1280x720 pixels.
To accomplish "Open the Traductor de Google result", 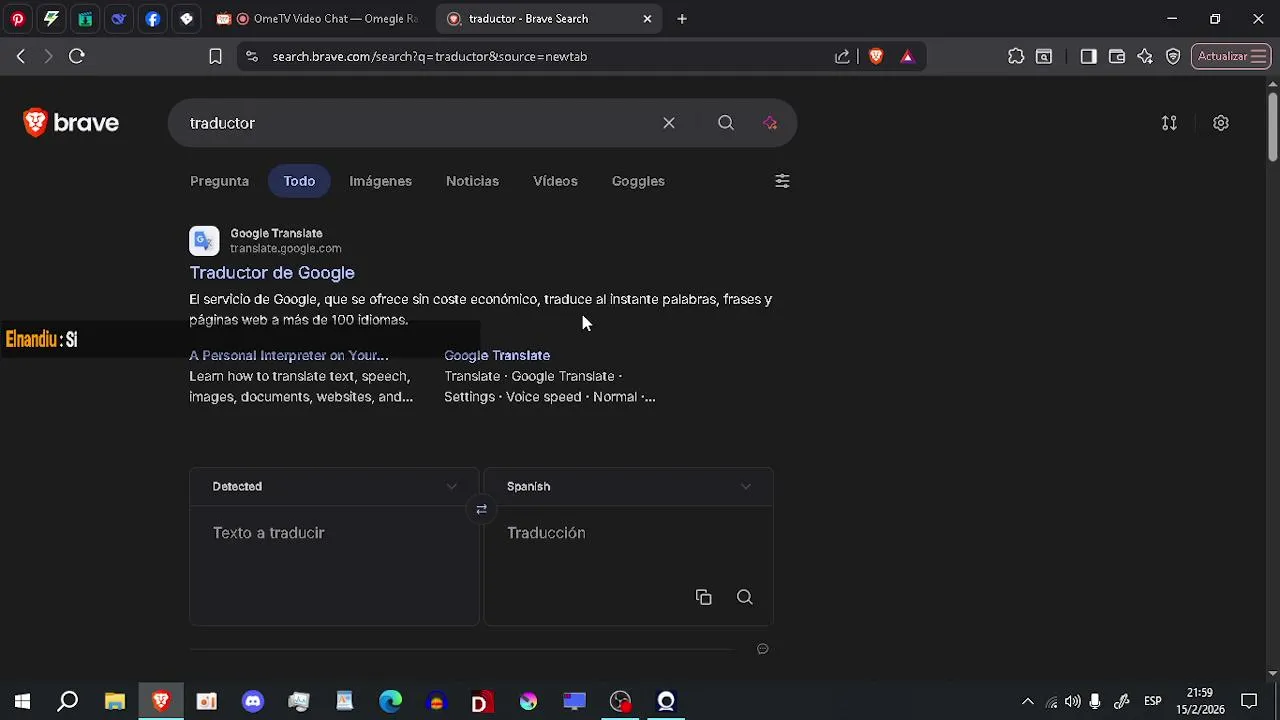I will [272, 272].
